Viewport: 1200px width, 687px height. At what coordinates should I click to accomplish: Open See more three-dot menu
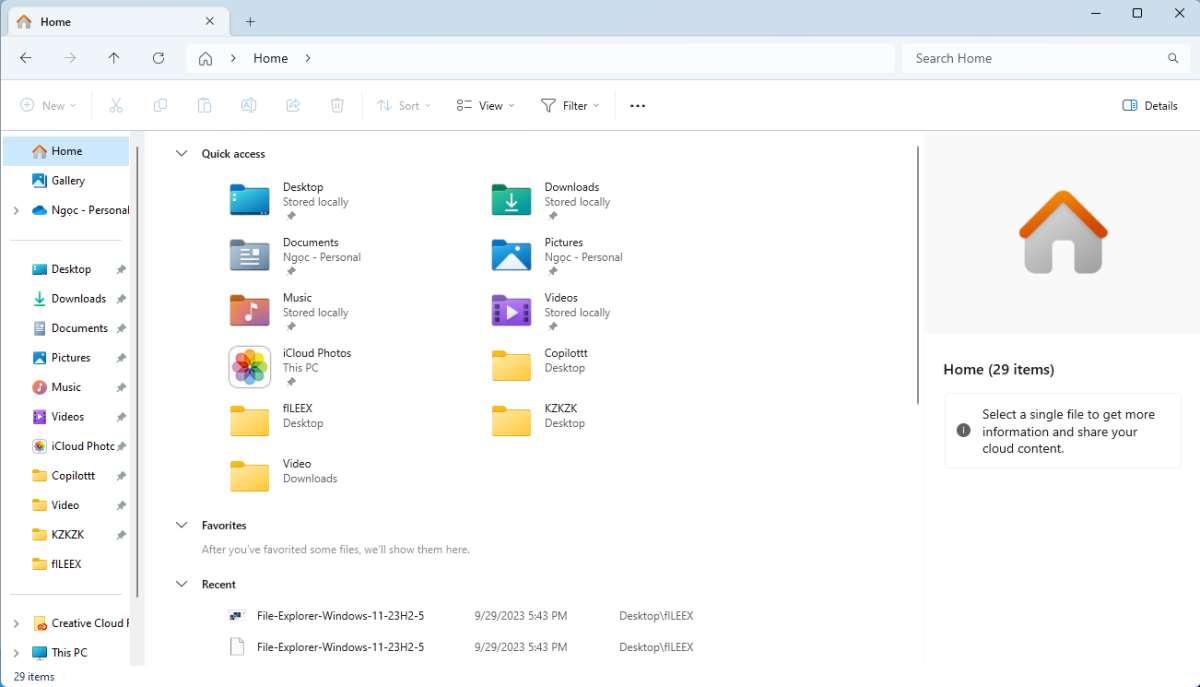pos(638,105)
